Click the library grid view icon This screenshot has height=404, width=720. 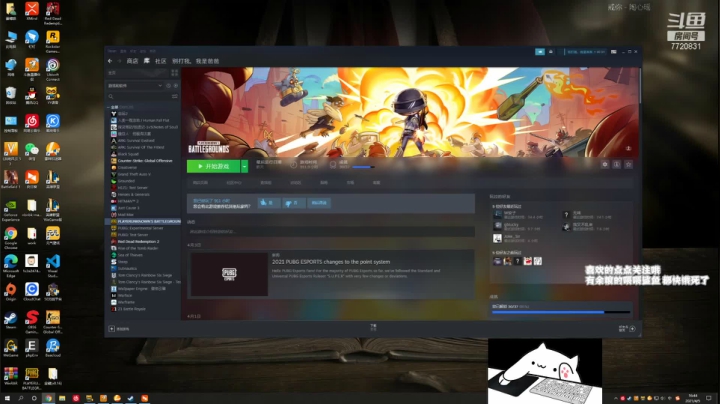pyautogui.click(x=174, y=73)
